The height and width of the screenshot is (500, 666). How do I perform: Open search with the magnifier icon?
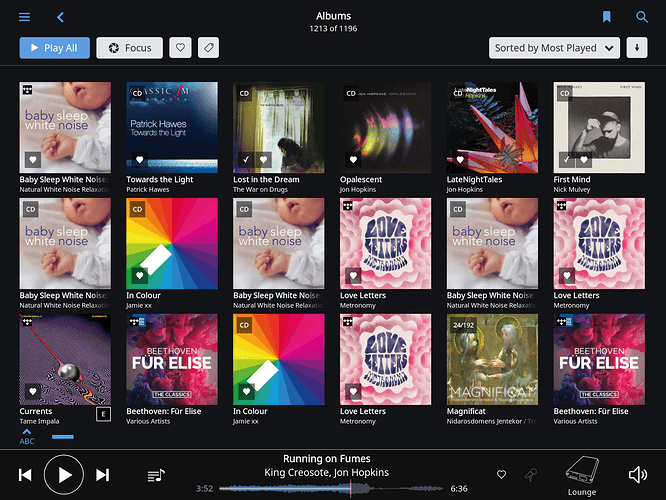pos(641,17)
